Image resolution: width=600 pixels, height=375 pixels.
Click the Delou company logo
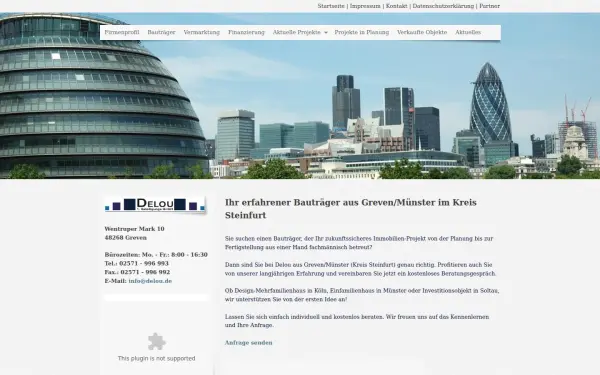[x=155, y=205]
